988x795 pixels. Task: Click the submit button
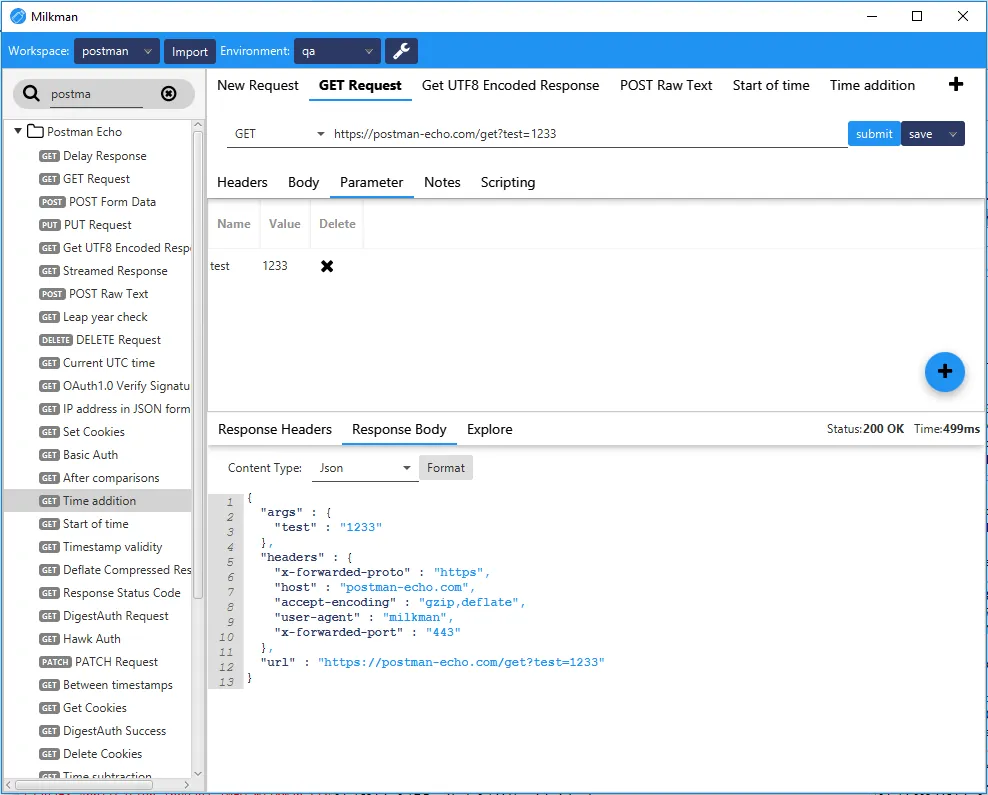point(873,133)
